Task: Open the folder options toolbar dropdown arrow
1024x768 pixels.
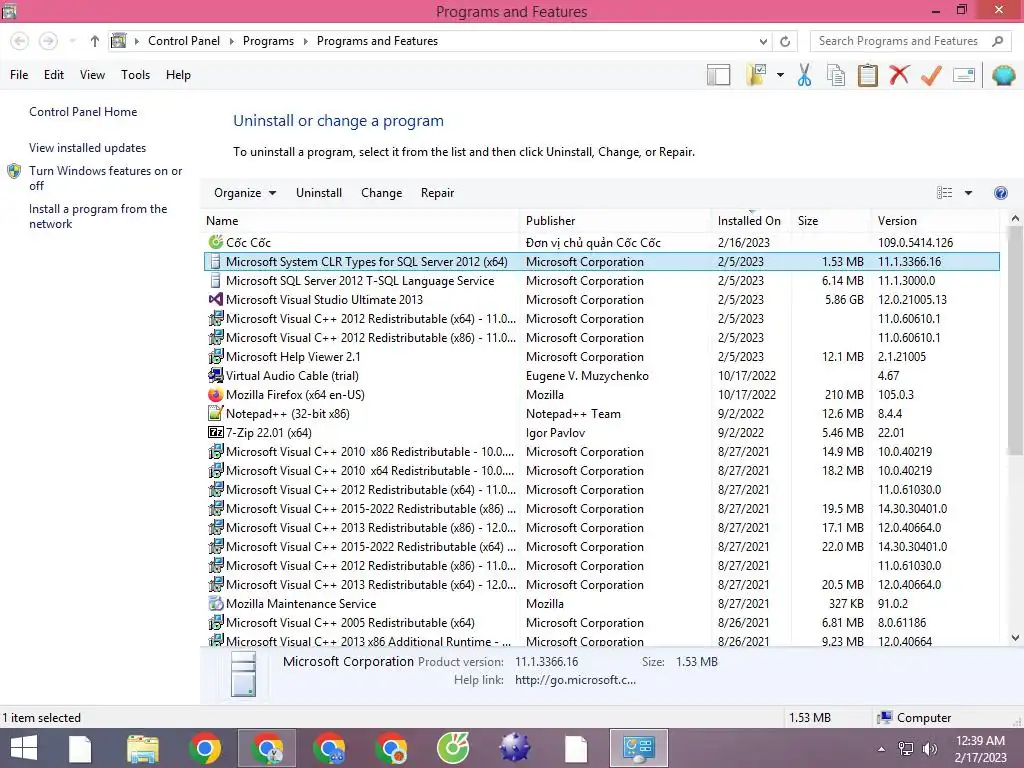Action: (x=780, y=75)
